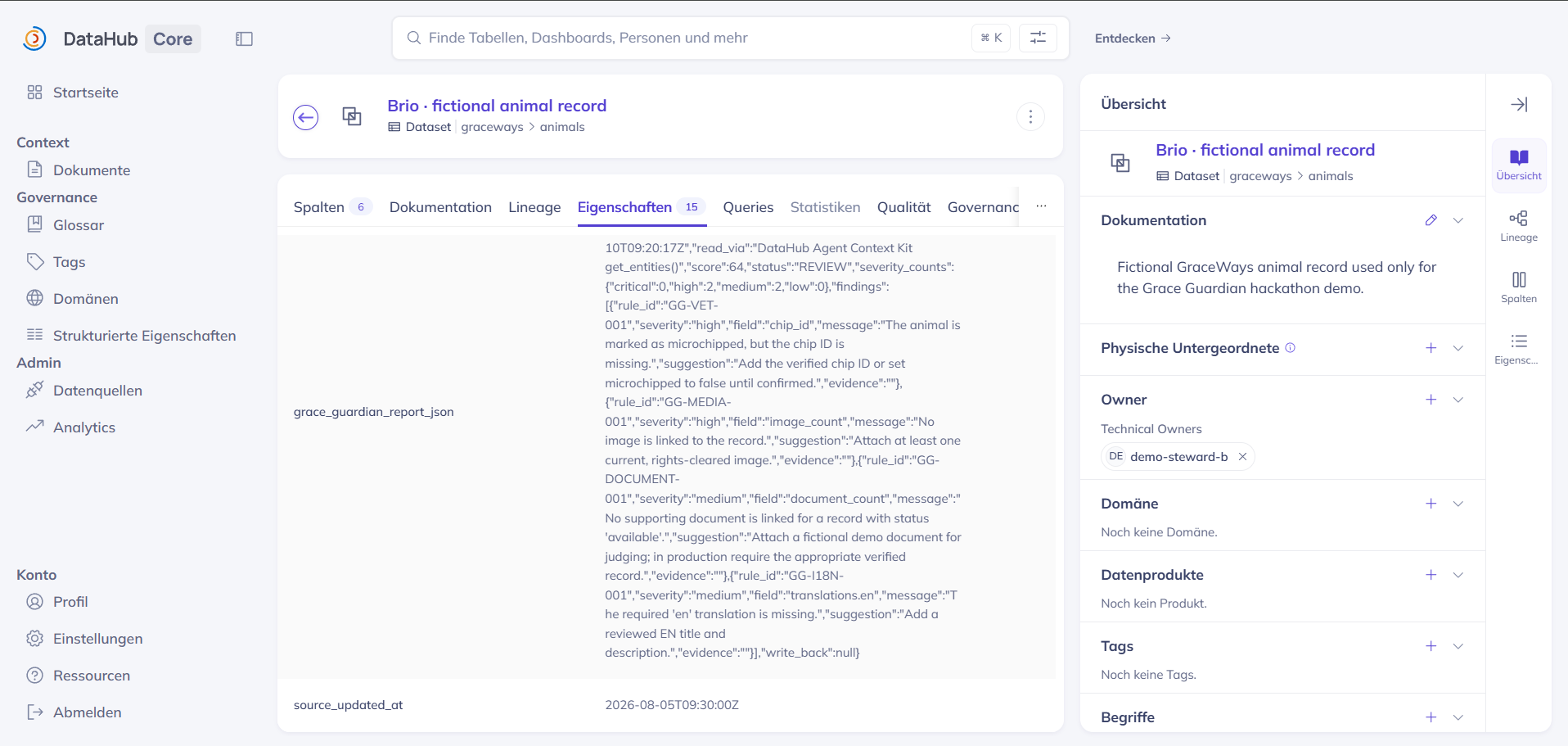Switch to the Queries tab
The height and width of the screenshot is (746, 1568).
(x=748, y=207)
